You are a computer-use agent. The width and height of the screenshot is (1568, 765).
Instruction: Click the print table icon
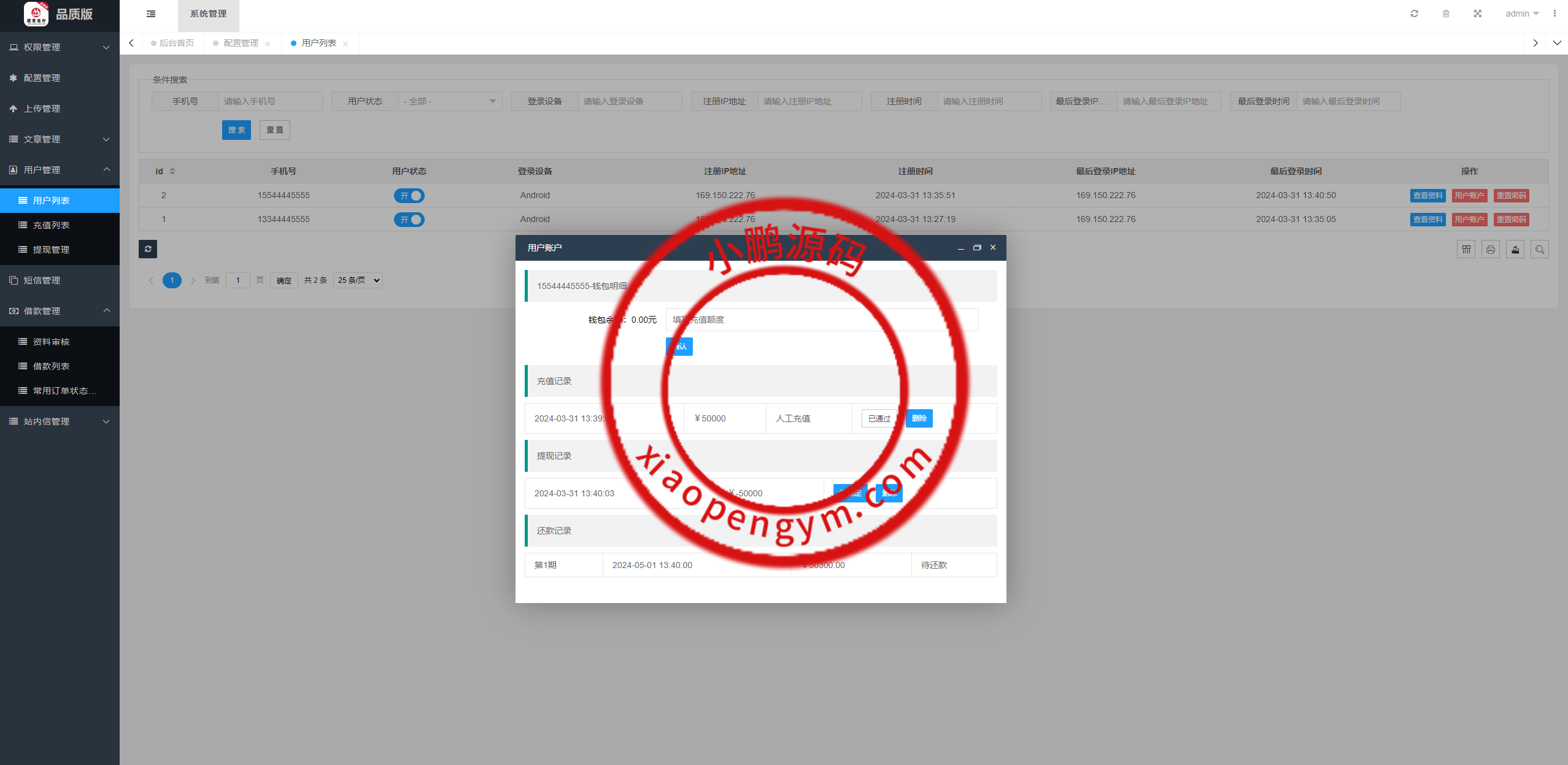click(x=1490, y=249)
